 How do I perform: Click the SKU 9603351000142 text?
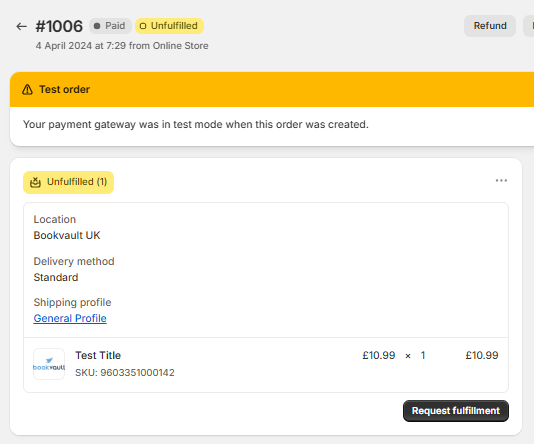[x=125, y=372]
